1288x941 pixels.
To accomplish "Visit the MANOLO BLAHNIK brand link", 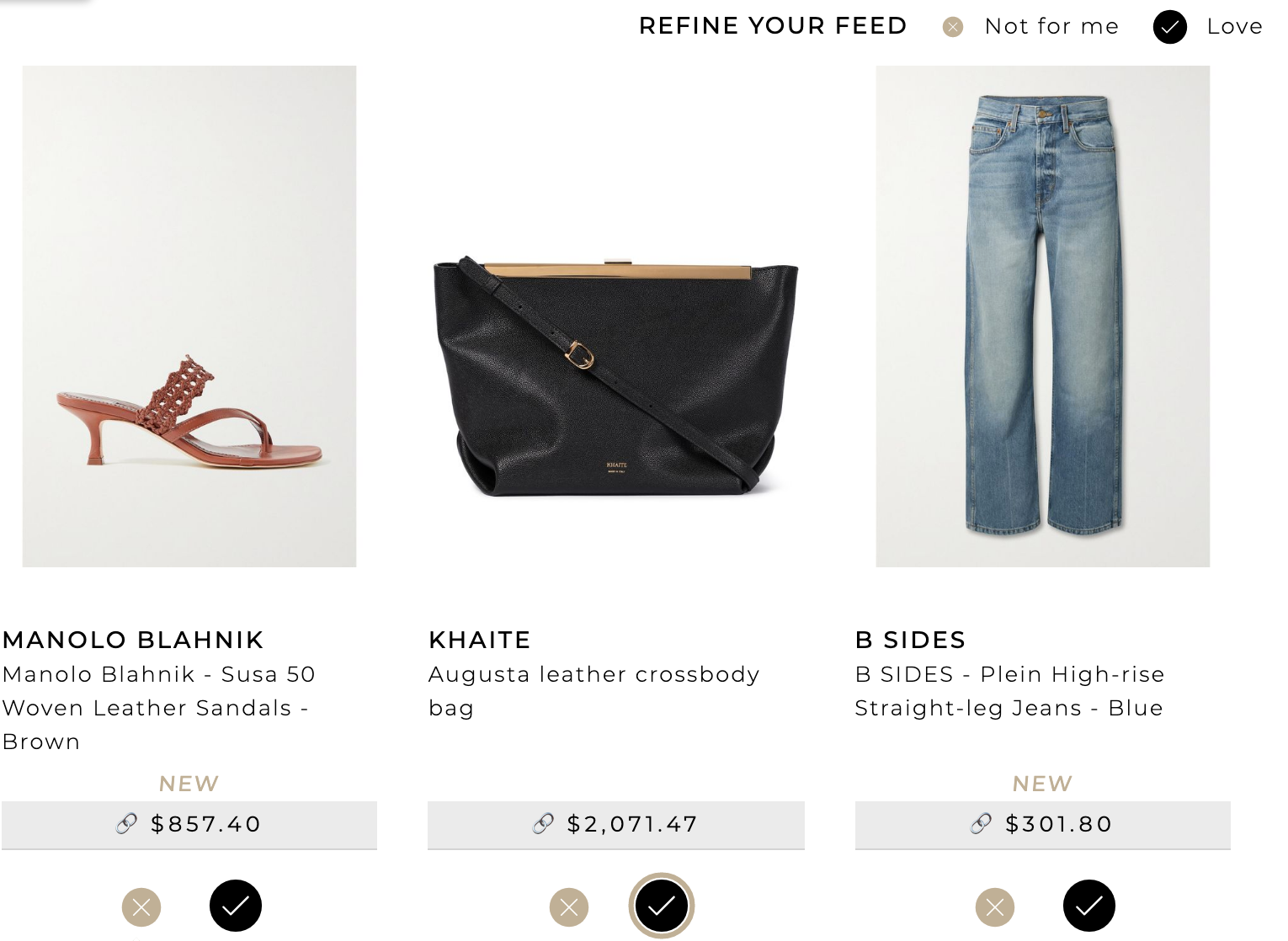I will [133, 640].
